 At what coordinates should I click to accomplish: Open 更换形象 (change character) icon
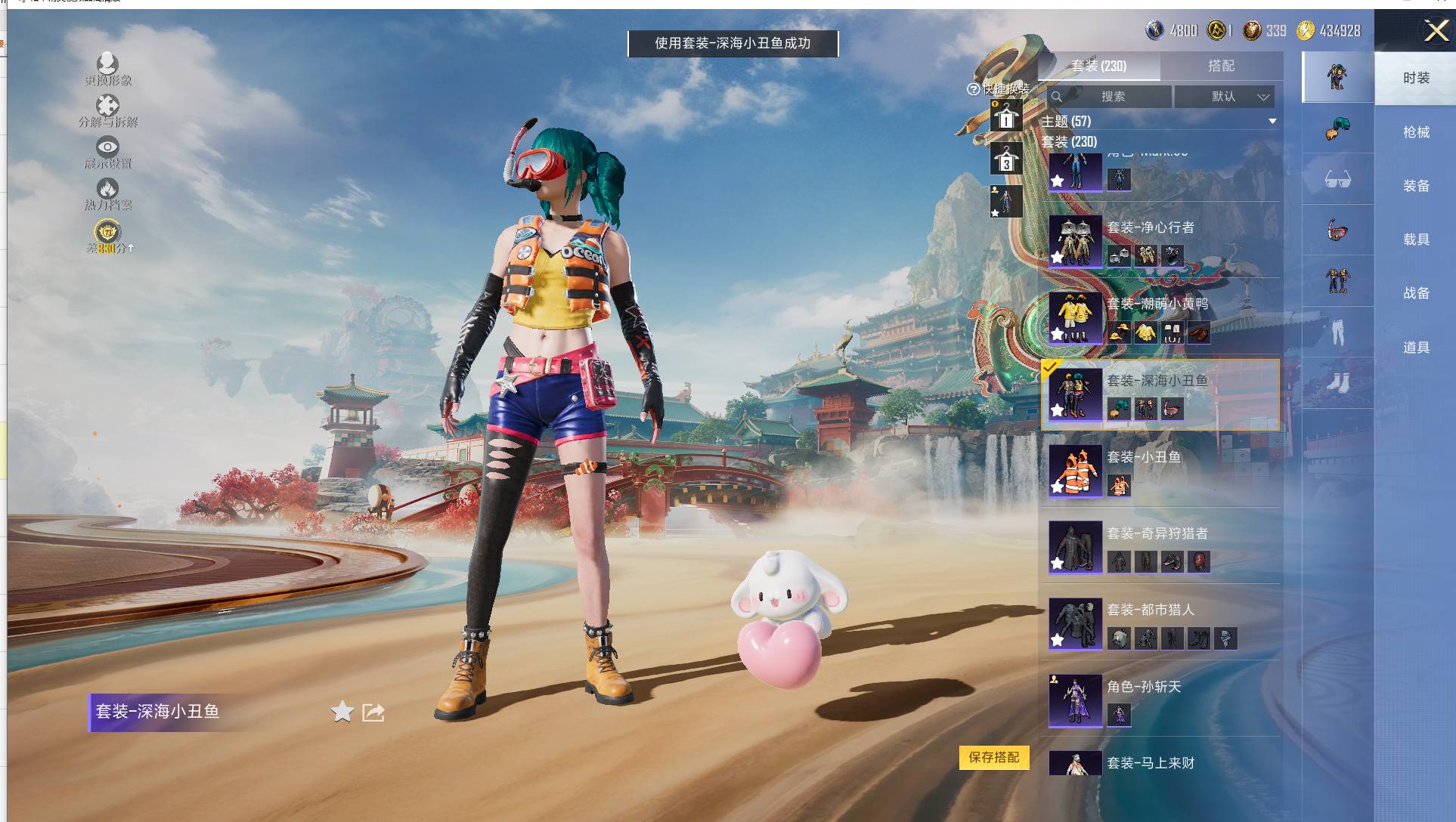107,64
